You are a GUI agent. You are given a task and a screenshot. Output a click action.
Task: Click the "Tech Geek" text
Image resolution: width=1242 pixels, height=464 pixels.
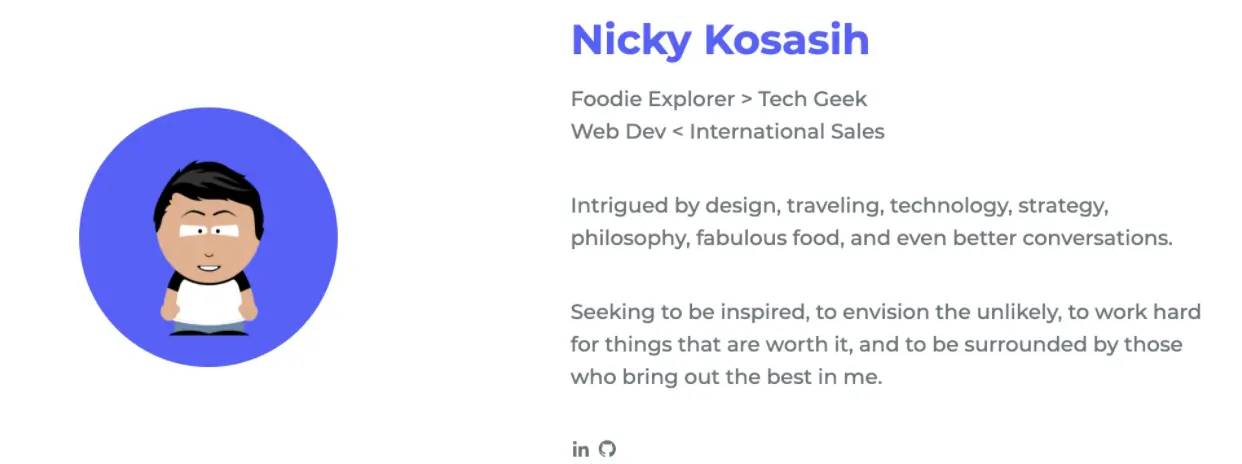pyautogui.click(x=813, y=99)
